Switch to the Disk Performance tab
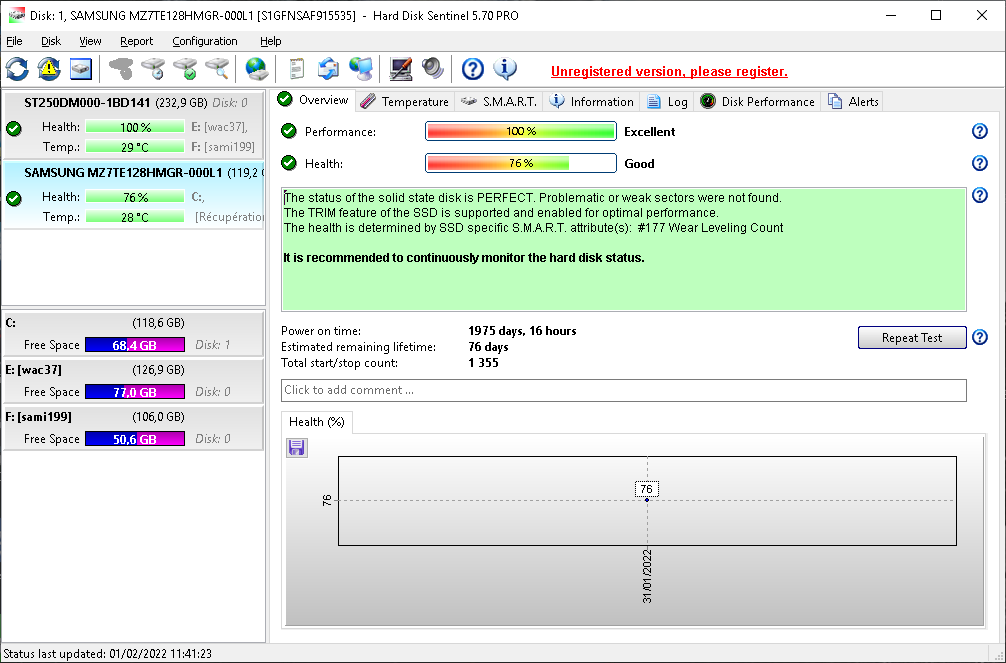 758,101
